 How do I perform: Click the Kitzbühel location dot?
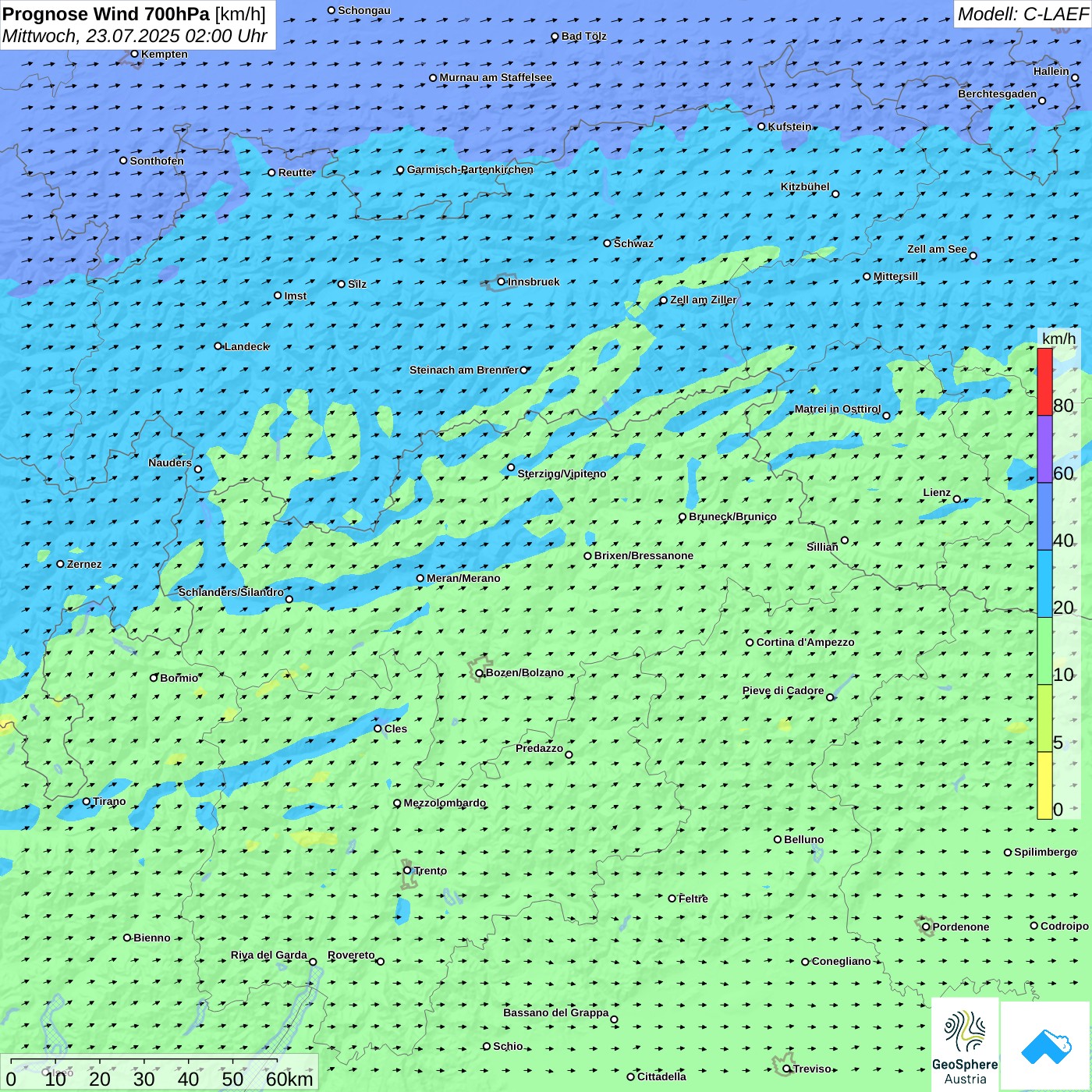click(835, 193)
